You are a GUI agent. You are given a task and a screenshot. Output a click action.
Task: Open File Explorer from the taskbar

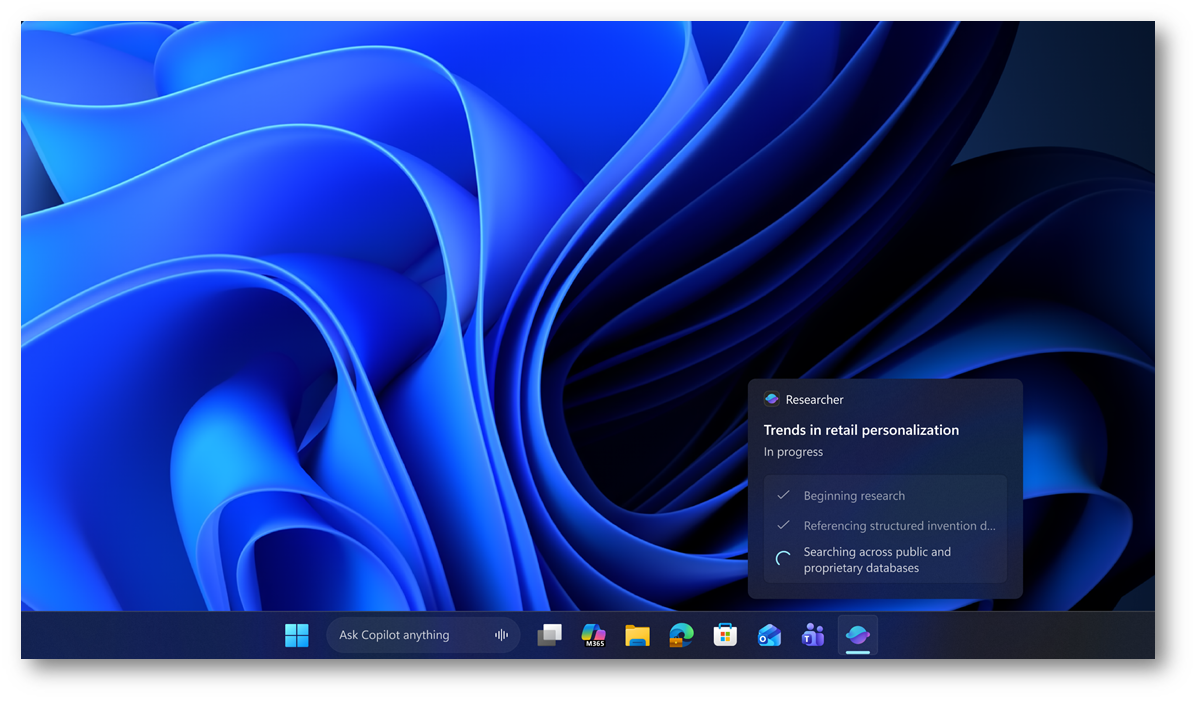[x=637, y=635]
